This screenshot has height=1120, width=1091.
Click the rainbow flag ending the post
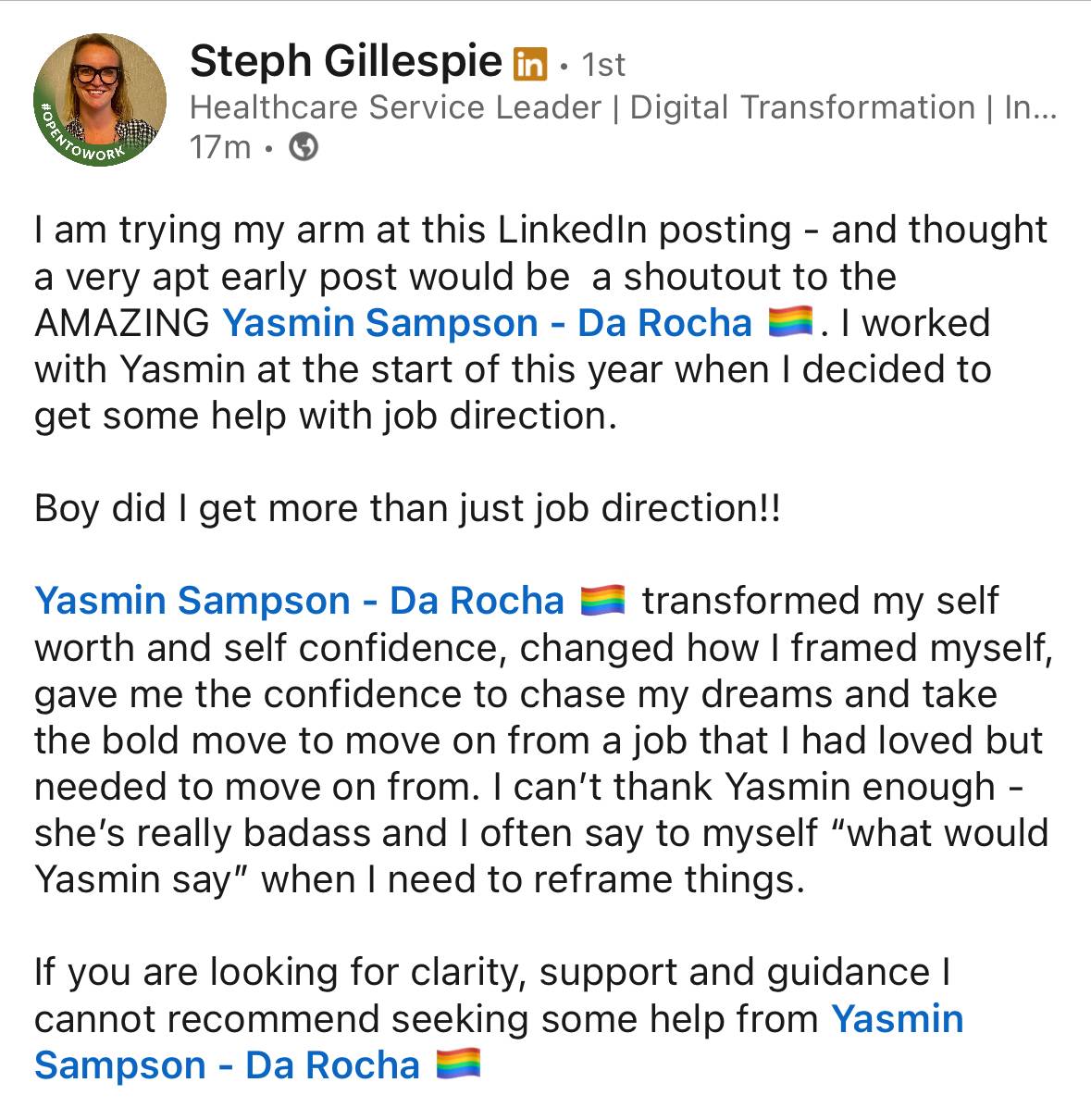pos(457,1064)
